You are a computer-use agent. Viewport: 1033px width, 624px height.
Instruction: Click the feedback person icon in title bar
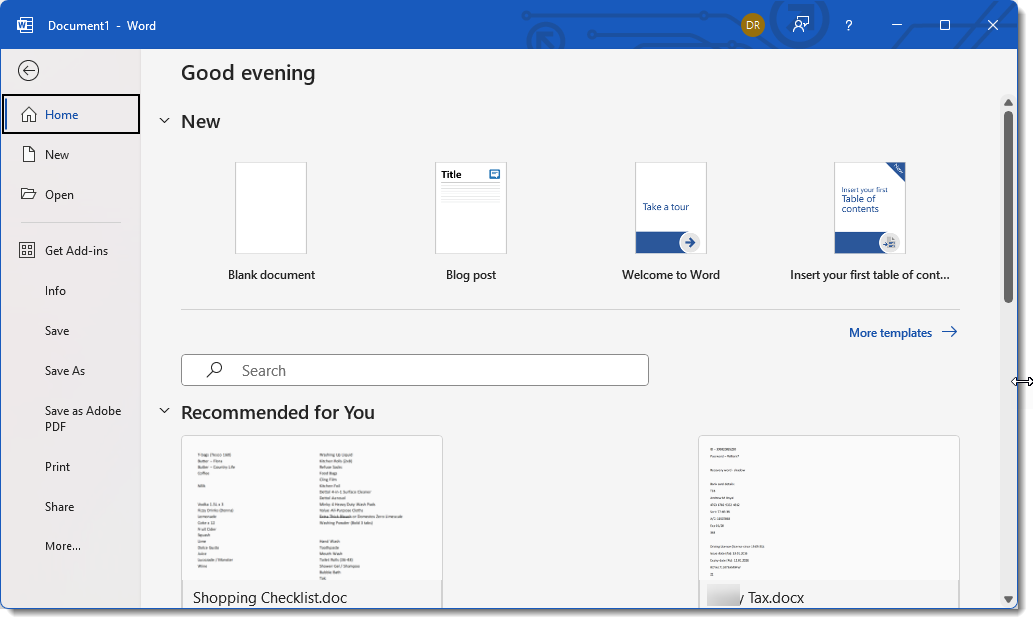(x=801, y=25)
